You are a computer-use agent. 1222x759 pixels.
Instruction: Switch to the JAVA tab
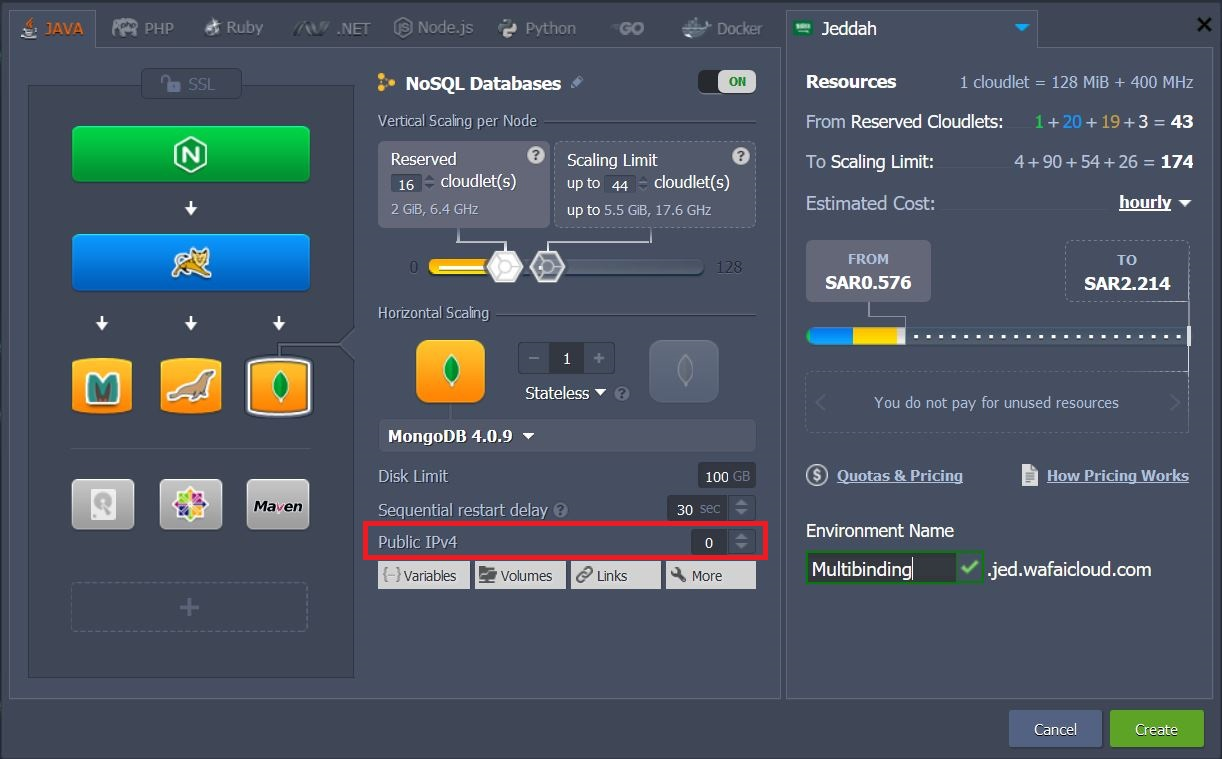coord(53,28)
